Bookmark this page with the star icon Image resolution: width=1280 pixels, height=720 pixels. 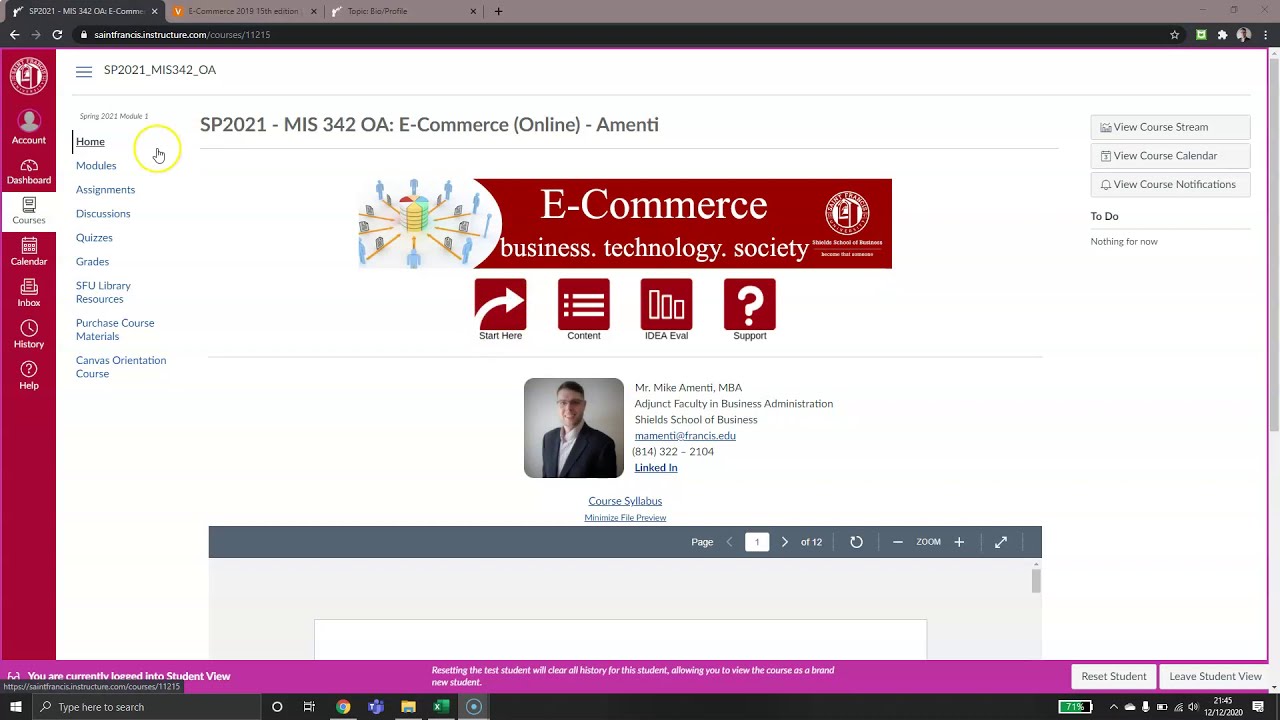(x=1175, y=35)
